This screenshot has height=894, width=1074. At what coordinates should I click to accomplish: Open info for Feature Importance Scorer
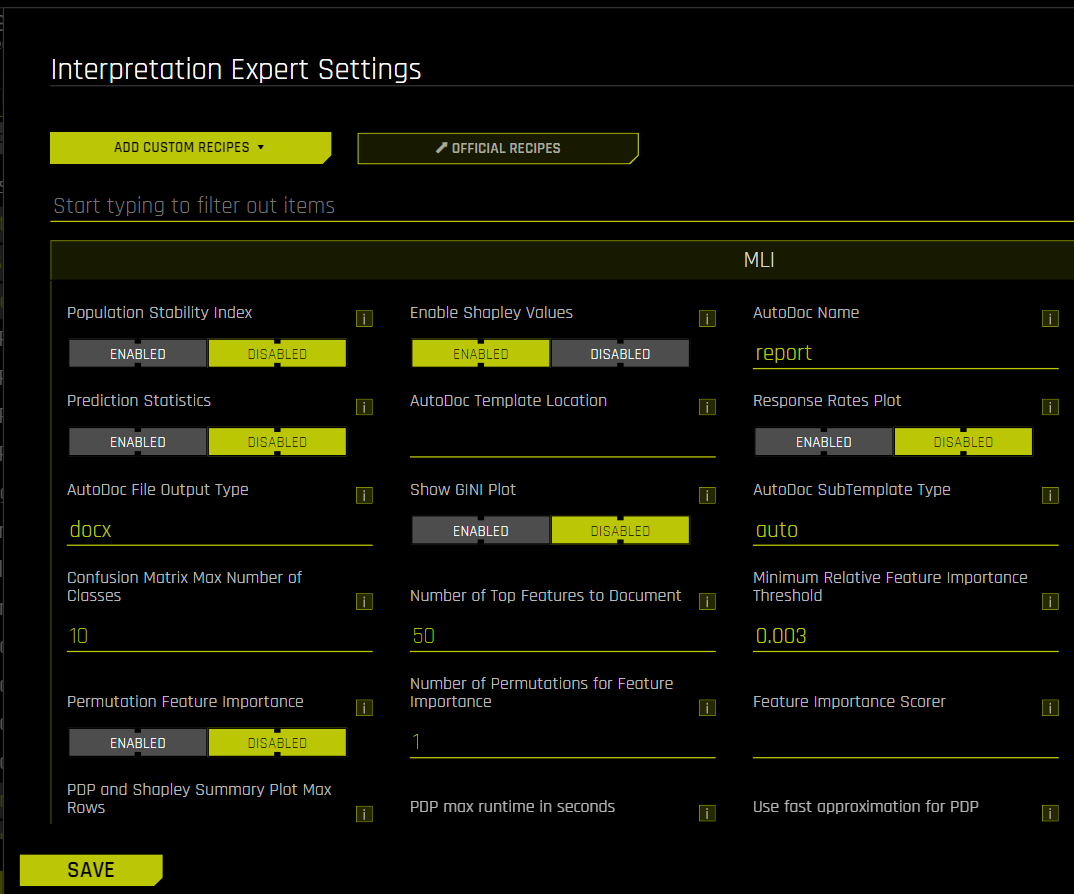tap(1050, 707)
